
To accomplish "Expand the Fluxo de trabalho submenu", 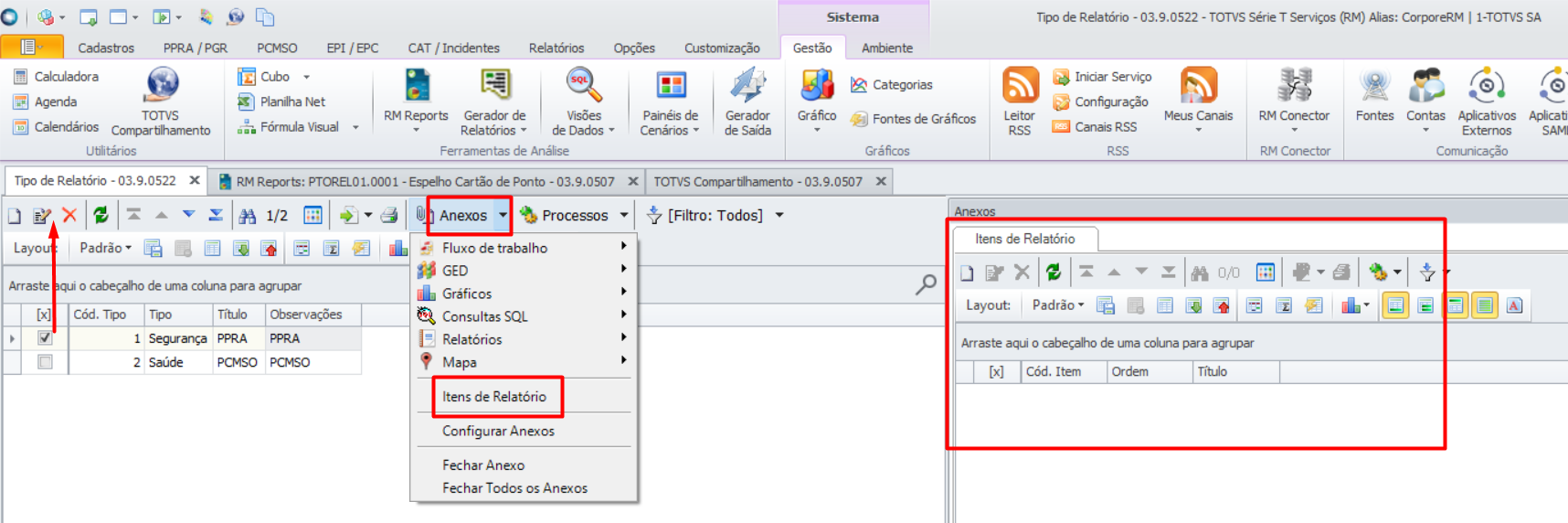I will [524, 248].
